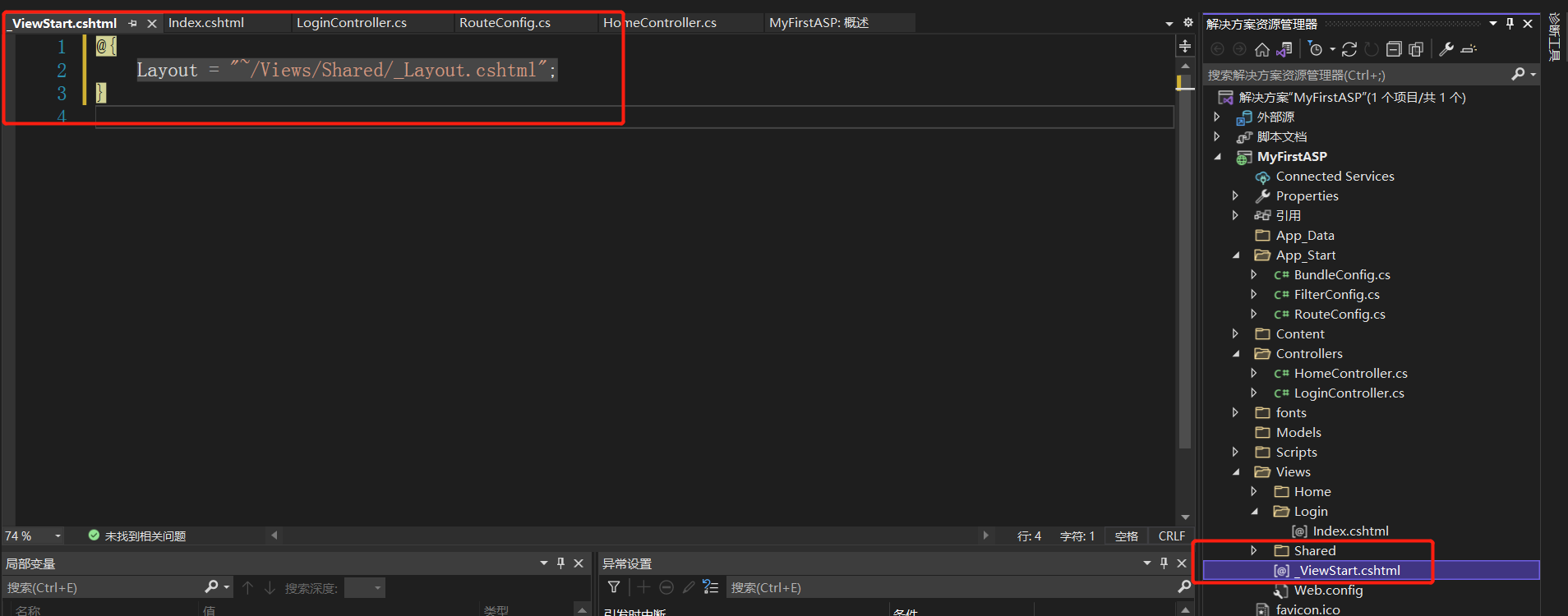The image size is (1568, 616).
Task: Click the Home icon in Solution Explorer toolbar
Action: (1262, 49)
